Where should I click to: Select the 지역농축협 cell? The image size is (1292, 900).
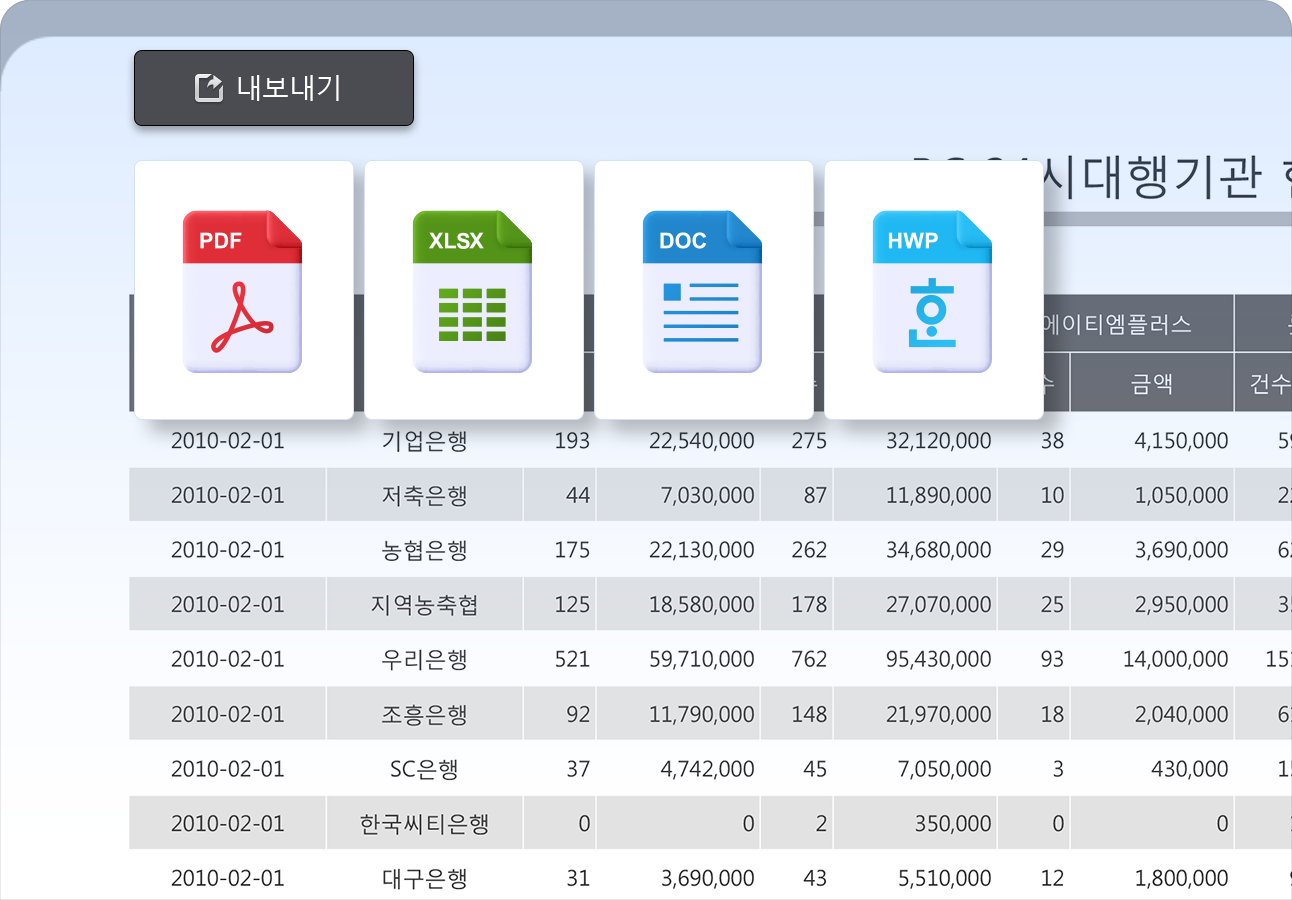pos(424,605)
